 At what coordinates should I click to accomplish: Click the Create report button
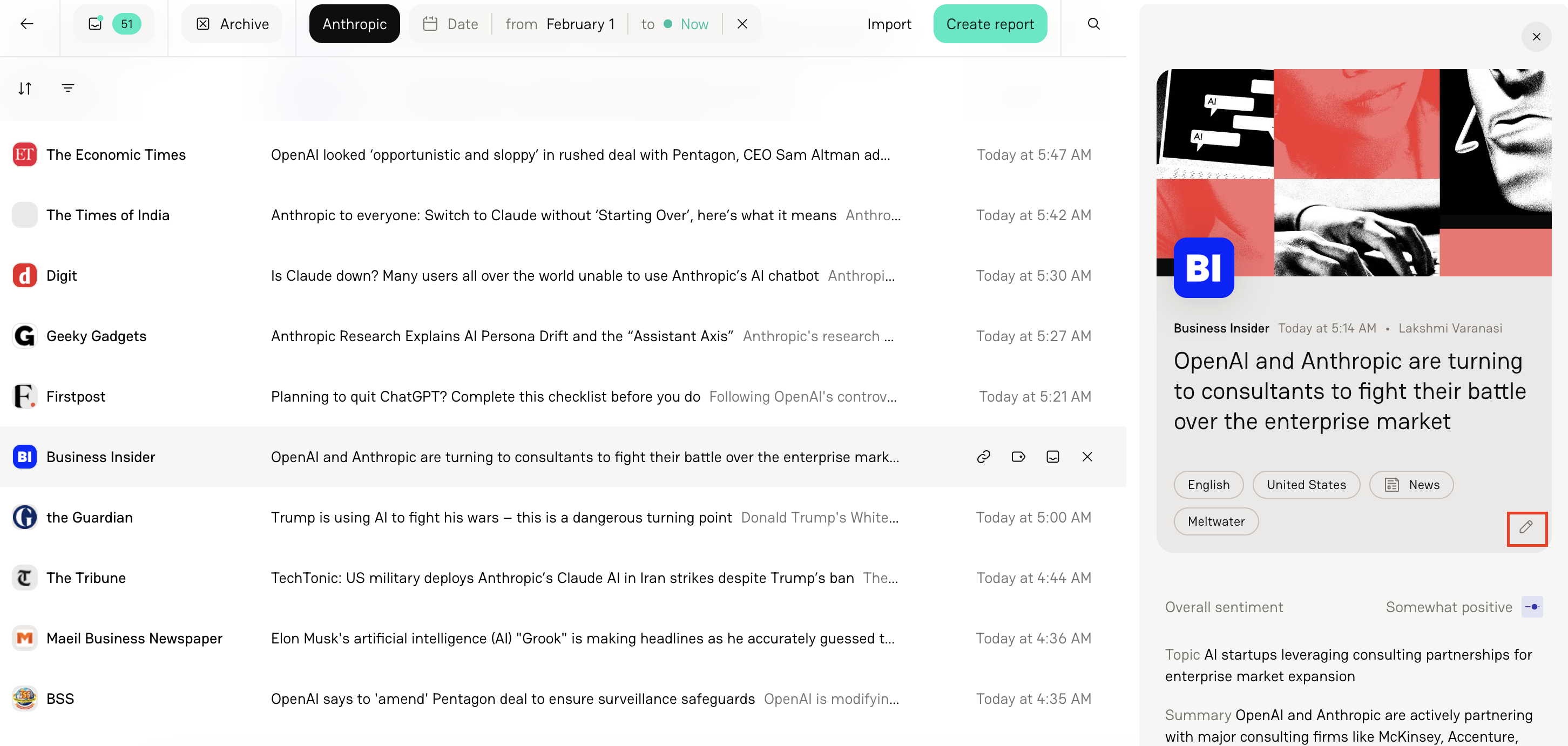[990, 24]
